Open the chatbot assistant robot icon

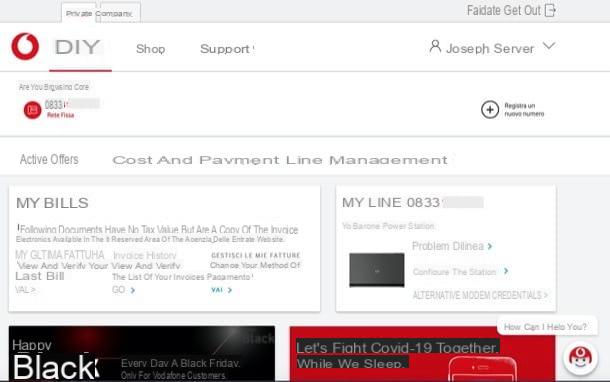[580, 357]
